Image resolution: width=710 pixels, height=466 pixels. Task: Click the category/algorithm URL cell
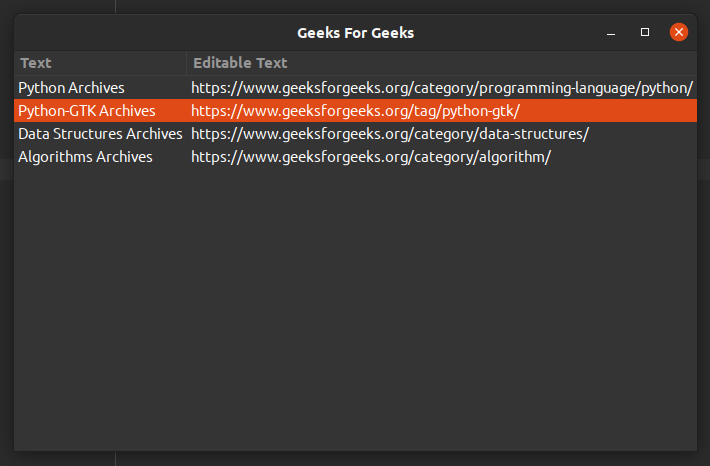[x=371, y=157]
